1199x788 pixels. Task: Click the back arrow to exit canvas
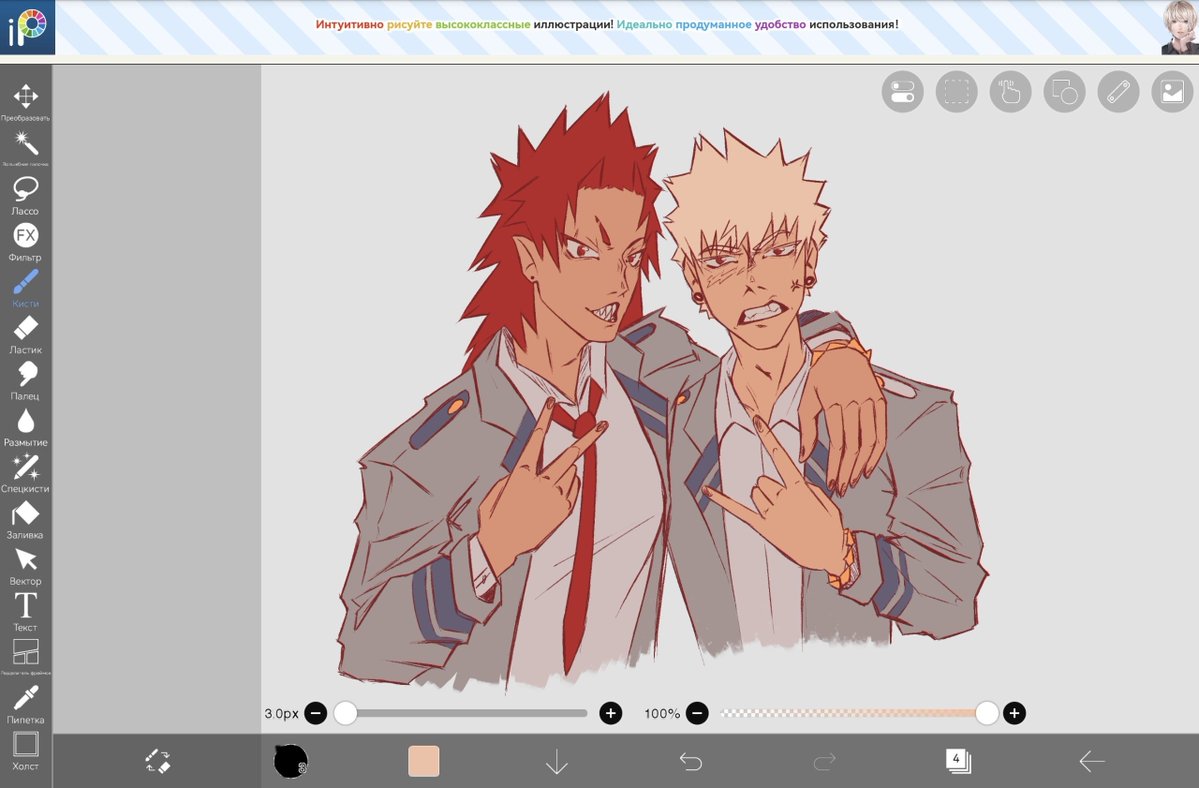(x=1091, y=761)
